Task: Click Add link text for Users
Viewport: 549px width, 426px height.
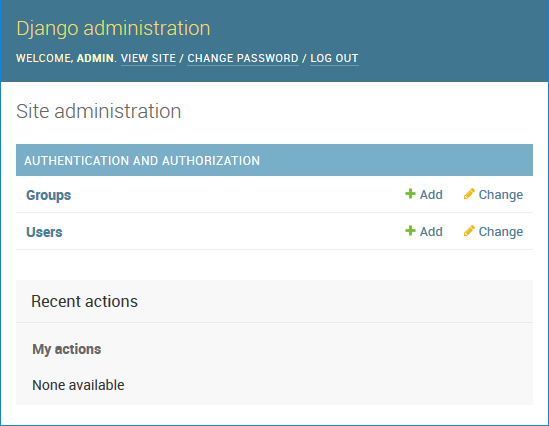Action: pyautogui.click(x=431, y=232)
